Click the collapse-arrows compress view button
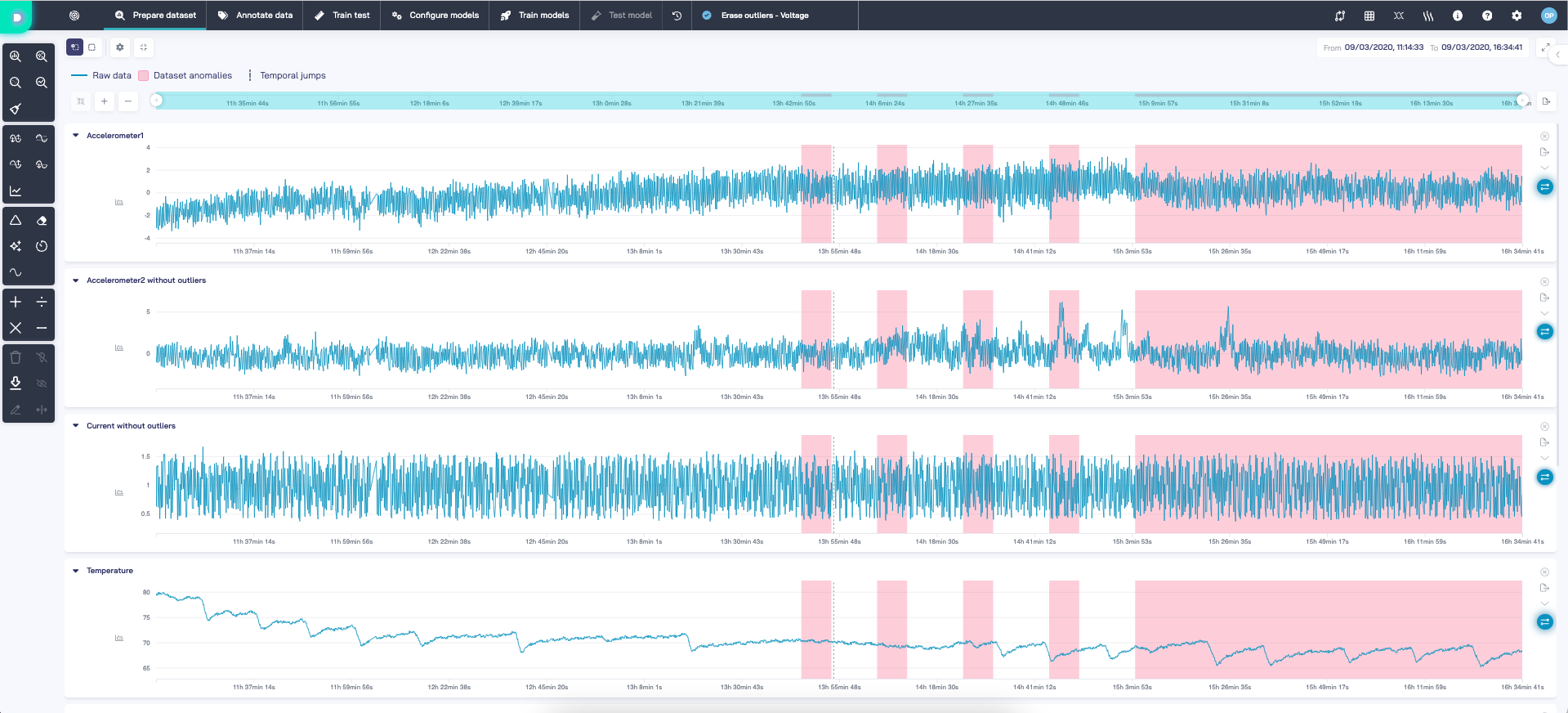The height and width of the screenshot is (713, 1568). [144, 47]
